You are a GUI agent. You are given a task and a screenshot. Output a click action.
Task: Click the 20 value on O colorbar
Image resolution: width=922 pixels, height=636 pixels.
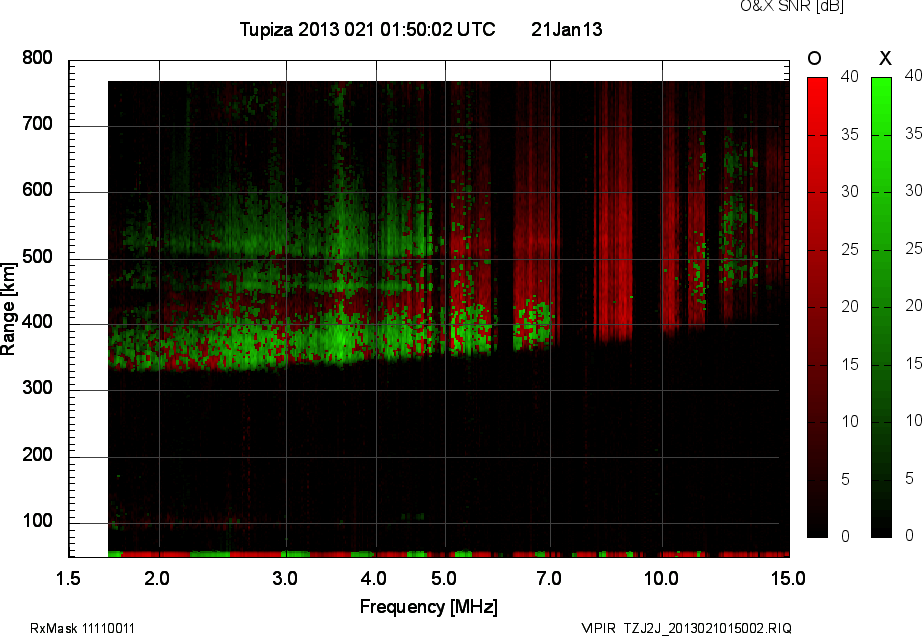pyautogui.click(x=850, y=306)
